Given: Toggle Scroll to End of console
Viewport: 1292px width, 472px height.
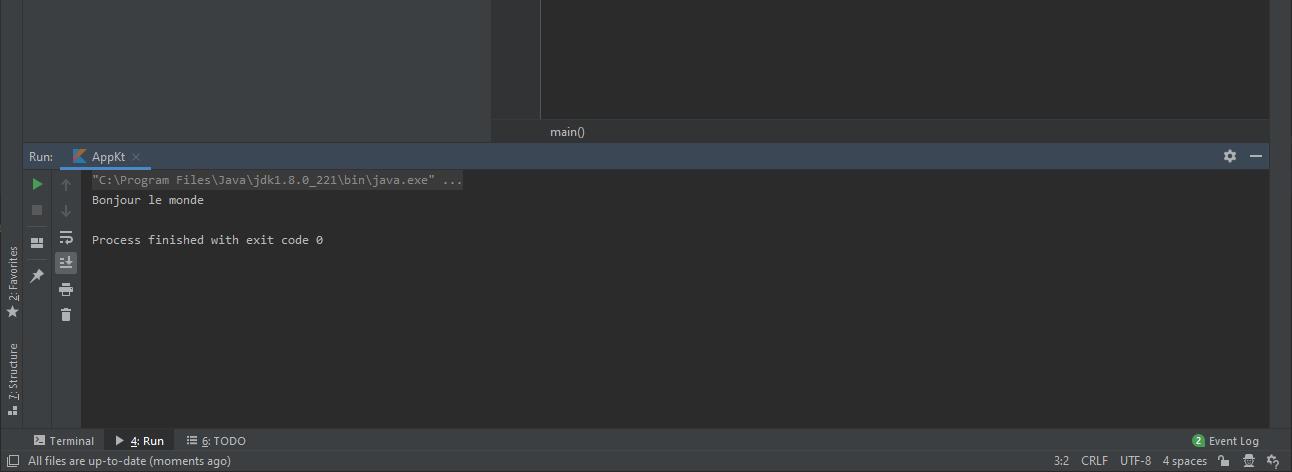Looking at the screenshot, I should point(66,263).
